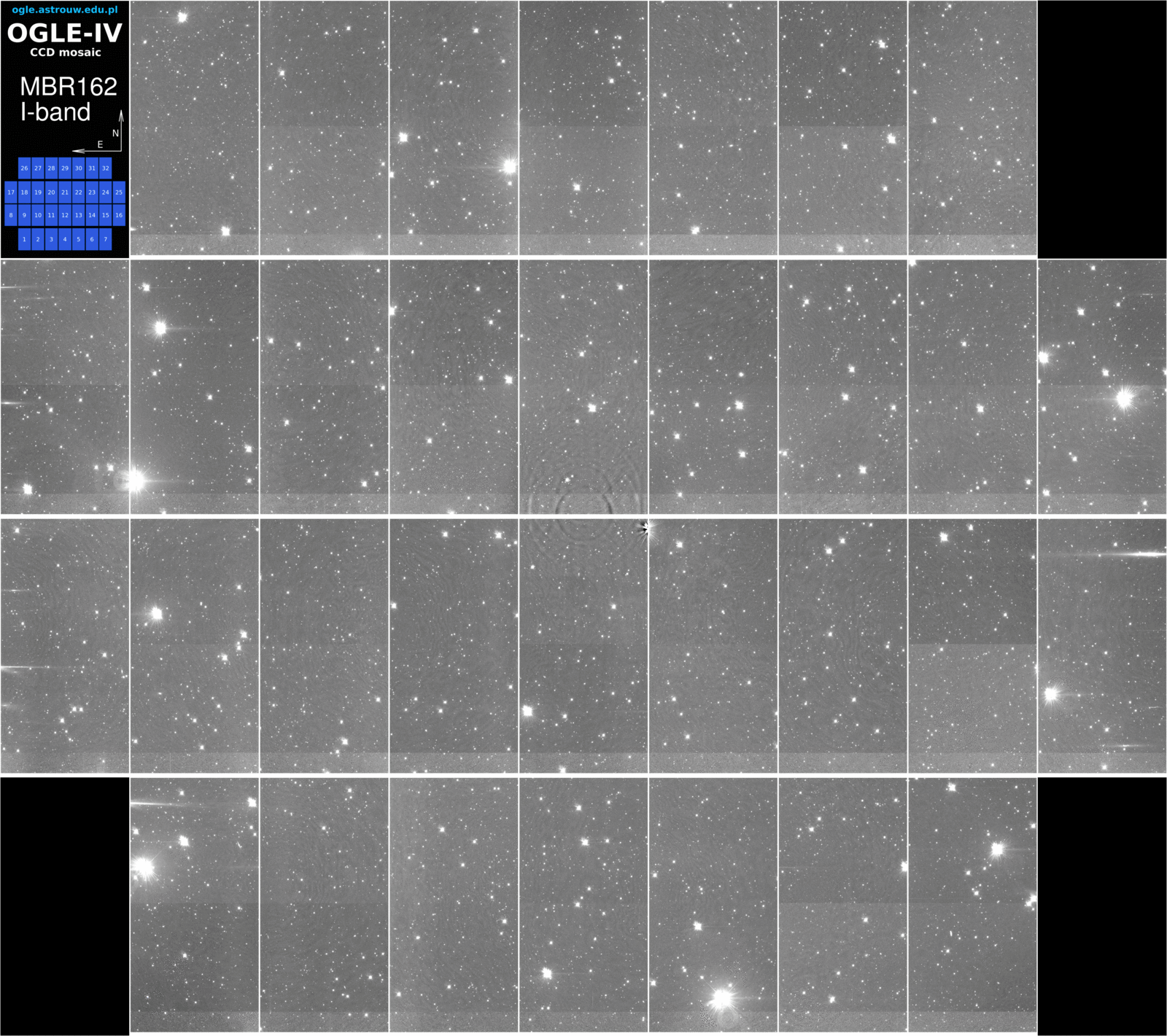
Task: Select chip 8 in the blue layout map
Action: coord(11,215)
